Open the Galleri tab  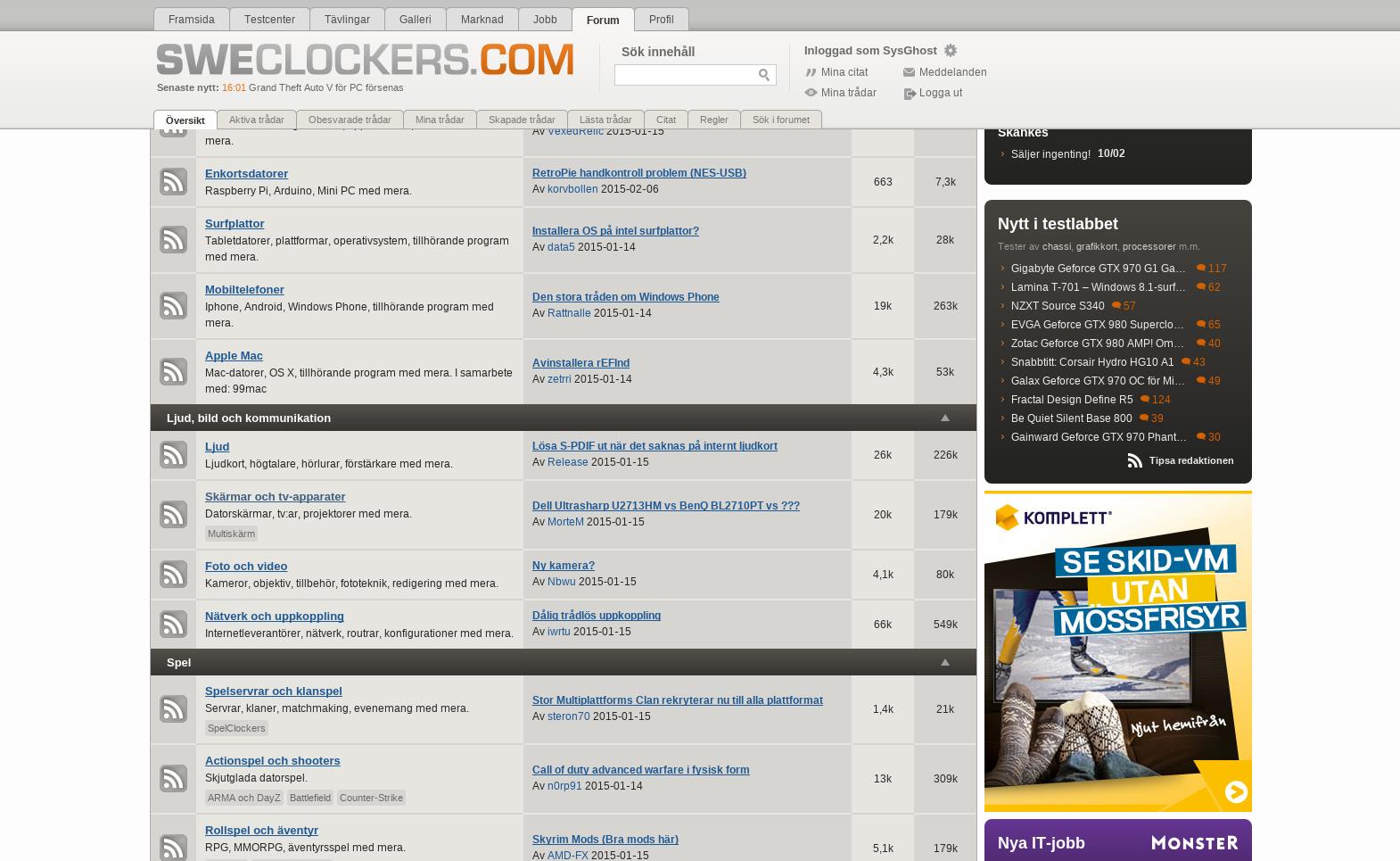(415, 20)
